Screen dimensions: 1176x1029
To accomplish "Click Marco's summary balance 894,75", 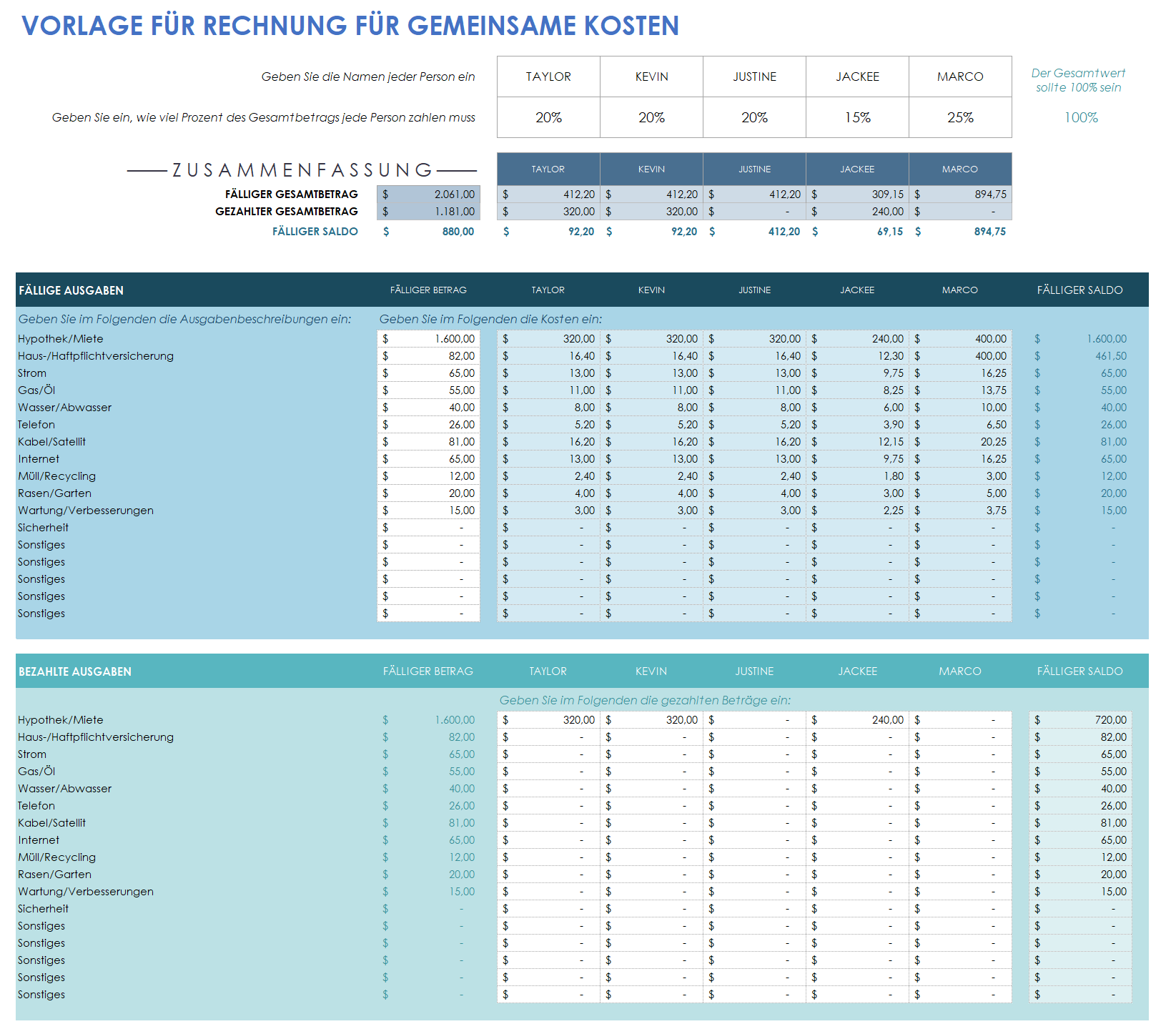I will pos(960,232).
